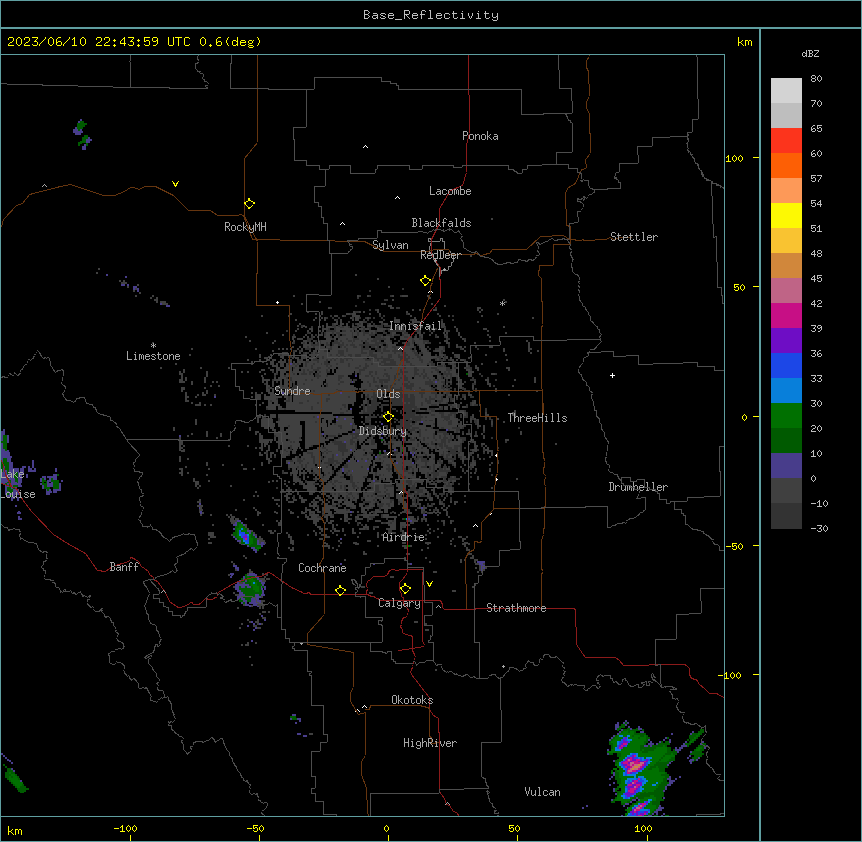Screen dimensions: 862x842
Task: Select the light grey 65-70 dBZ swatch
Action: point(786,115)
